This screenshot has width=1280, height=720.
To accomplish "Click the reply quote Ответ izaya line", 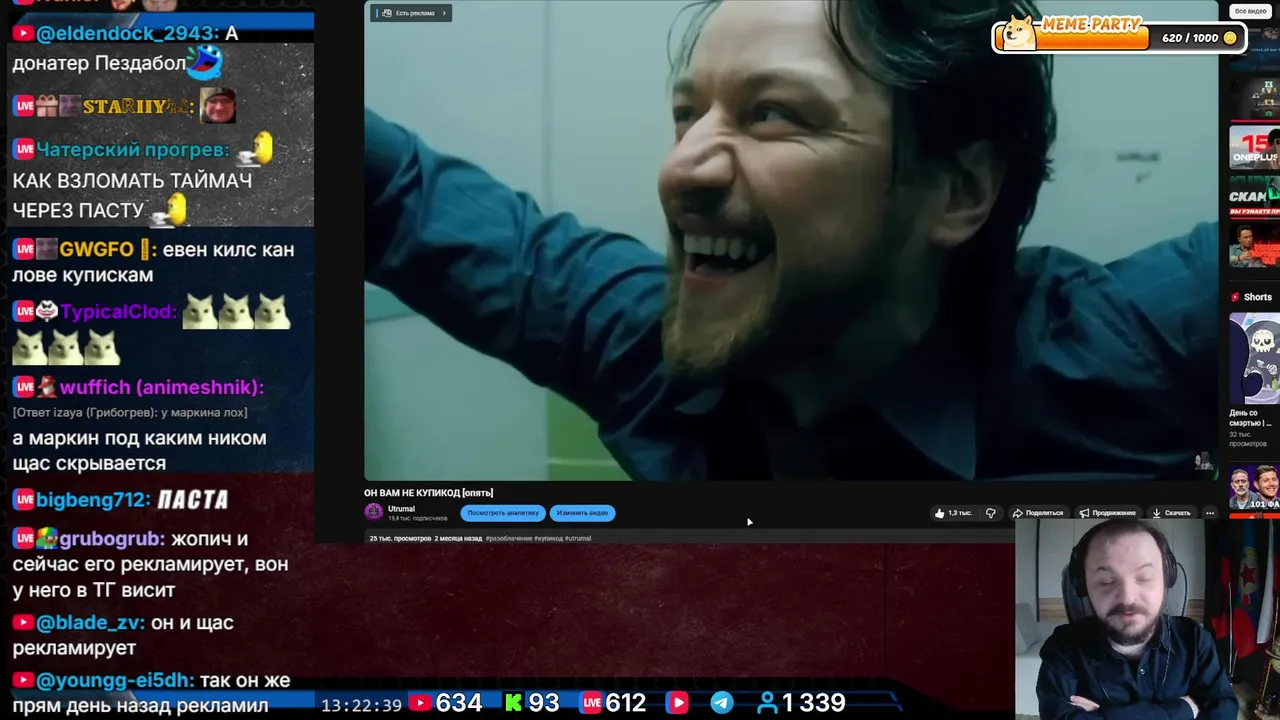I will click(x=130, y=412).
